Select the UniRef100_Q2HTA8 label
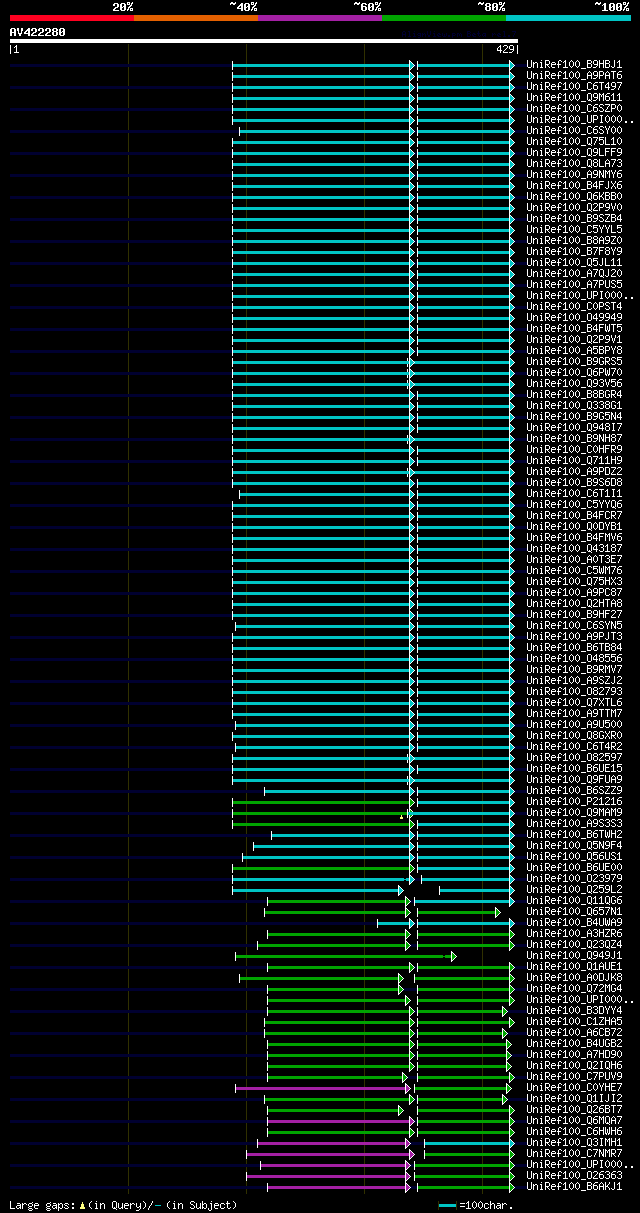The image size is (640, 1213). (x=574, y=603)
